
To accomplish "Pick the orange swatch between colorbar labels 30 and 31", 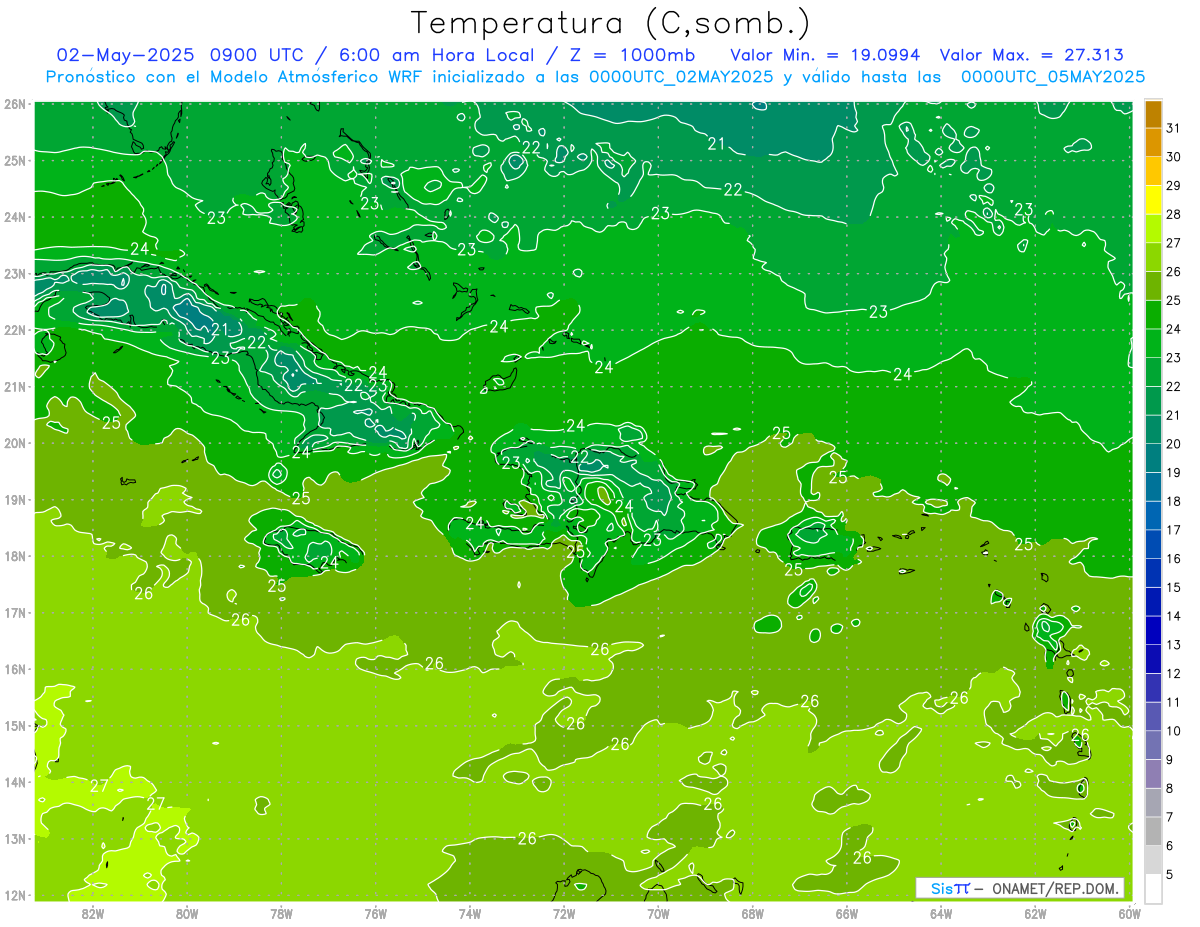I will [1153, 143].
